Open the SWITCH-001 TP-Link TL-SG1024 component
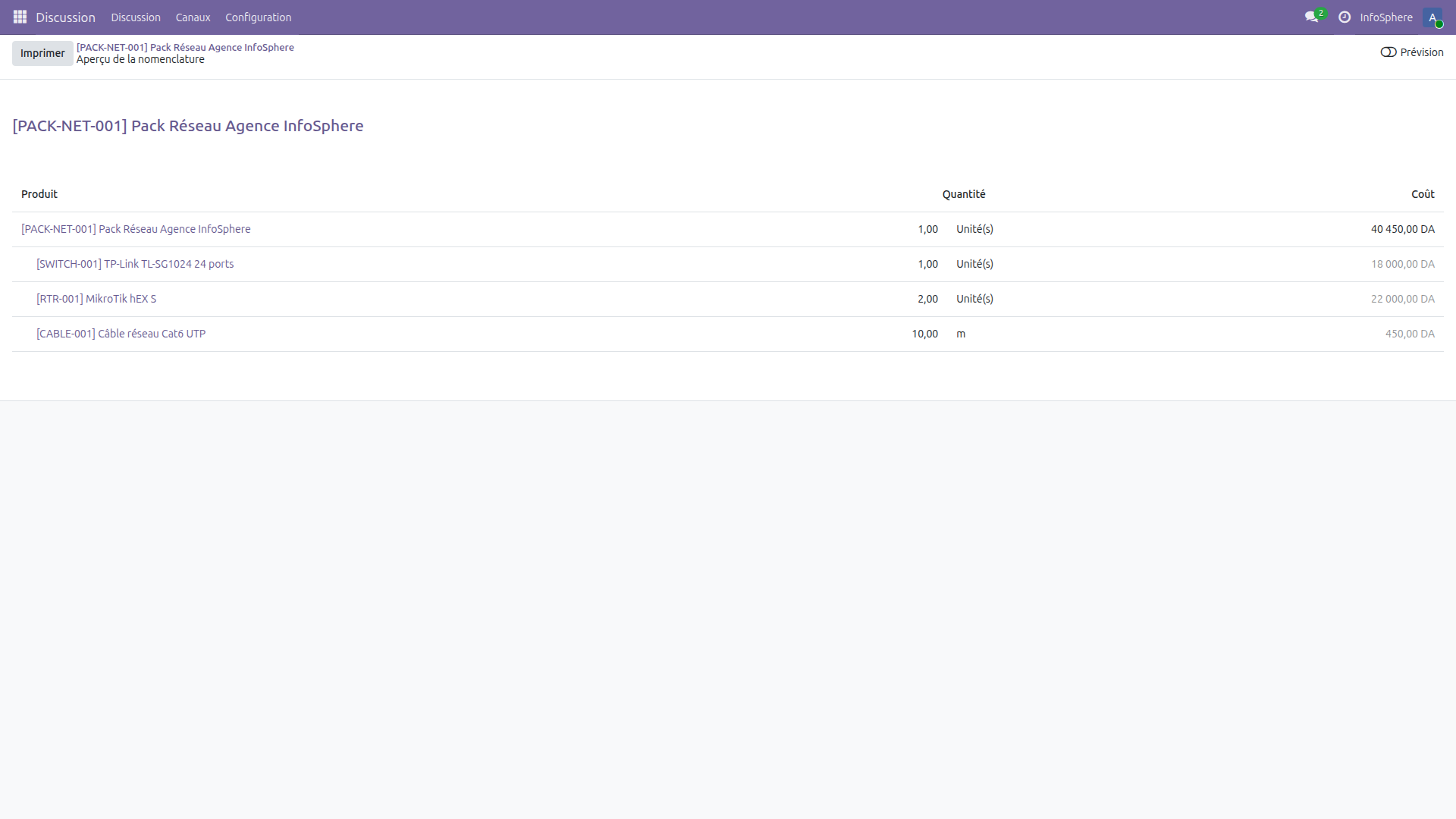Image resolution: width=1456 pixels, height=819 pixels. point(135,264)
